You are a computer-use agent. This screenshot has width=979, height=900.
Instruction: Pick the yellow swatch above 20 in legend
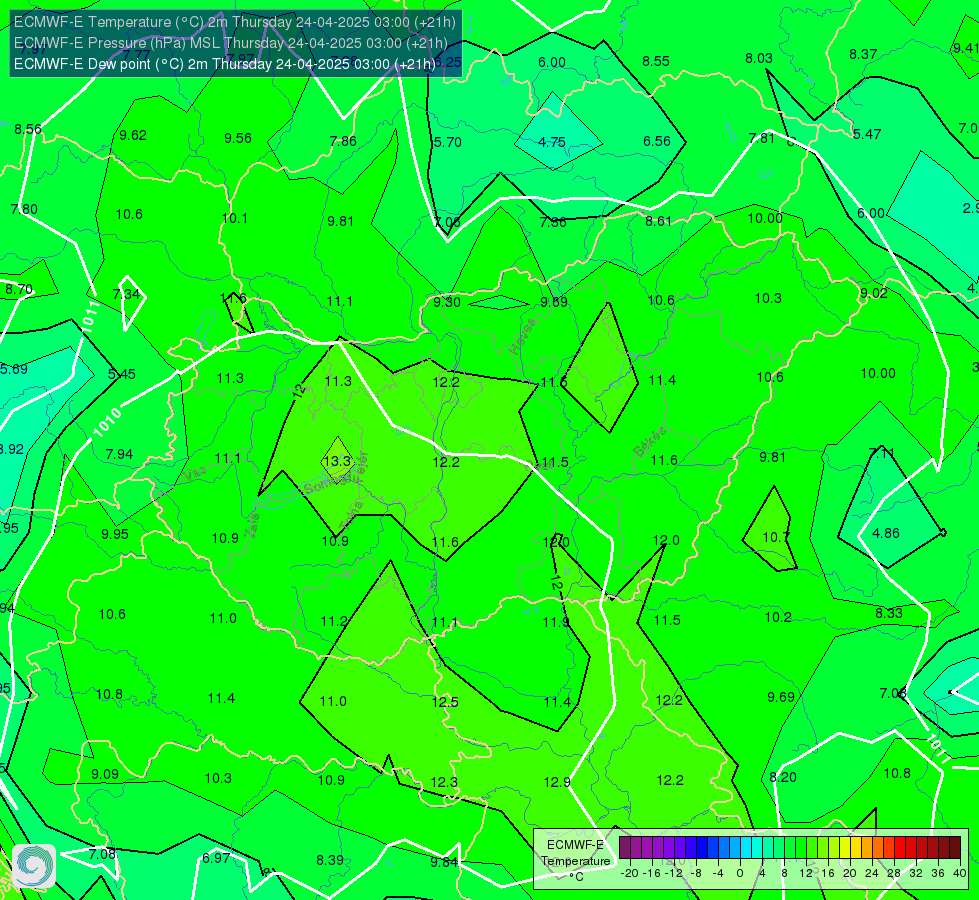tap(845, 848)
